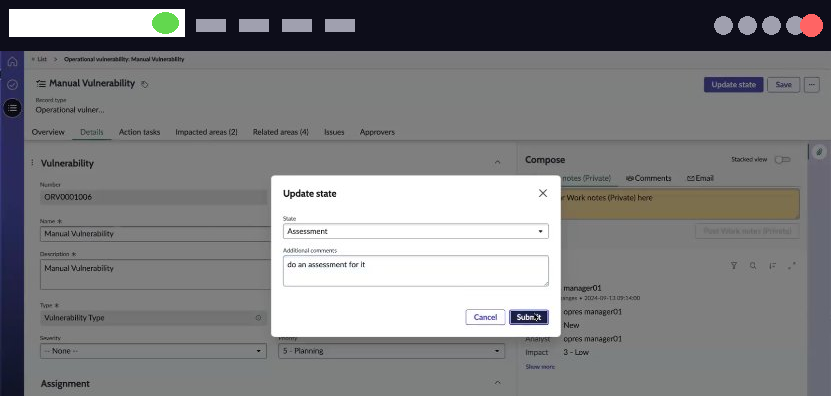Click the activity filter funnel icon

point(734,266)
